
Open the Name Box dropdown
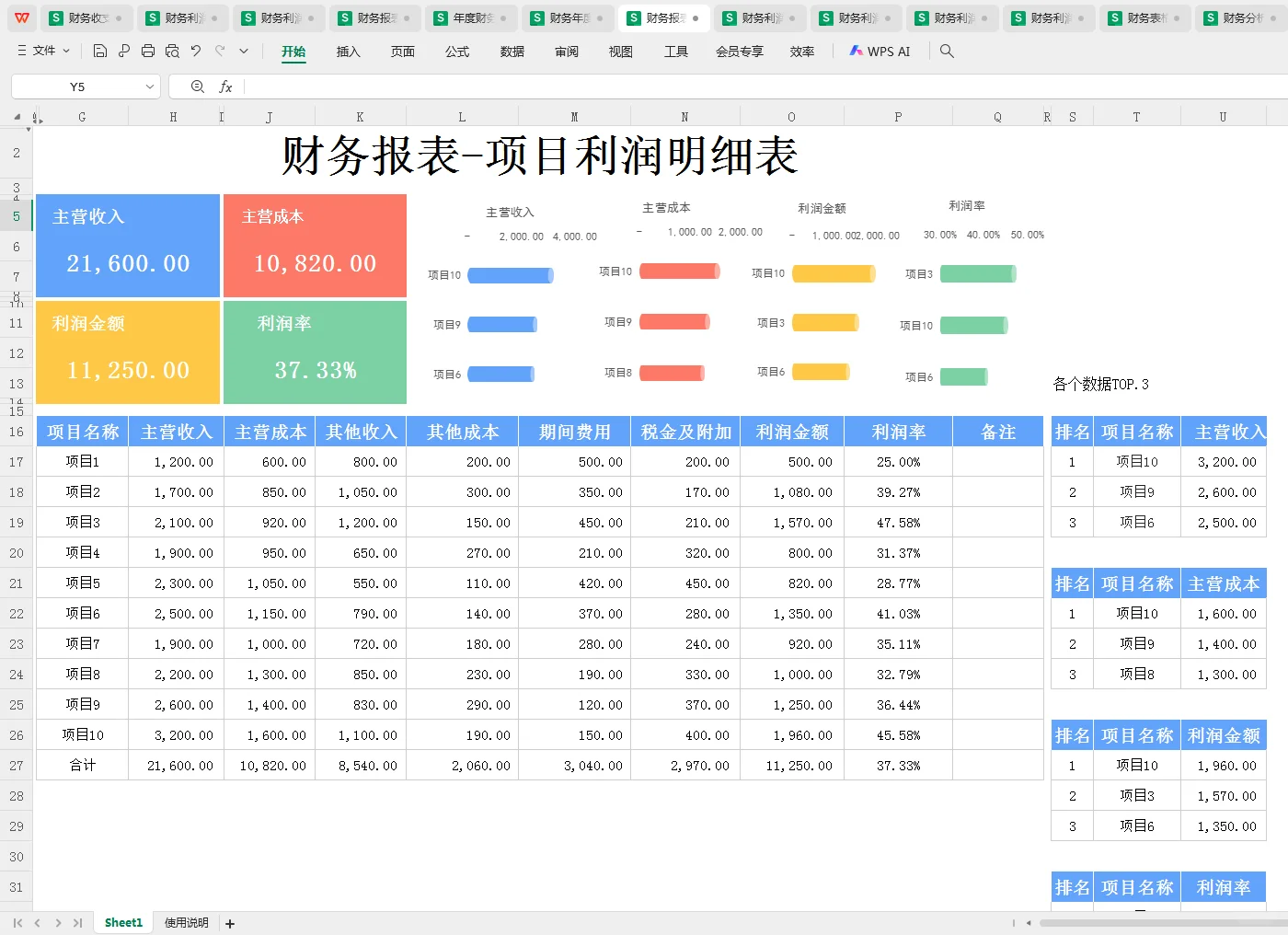pyautogui.click(x=150, y=86)
